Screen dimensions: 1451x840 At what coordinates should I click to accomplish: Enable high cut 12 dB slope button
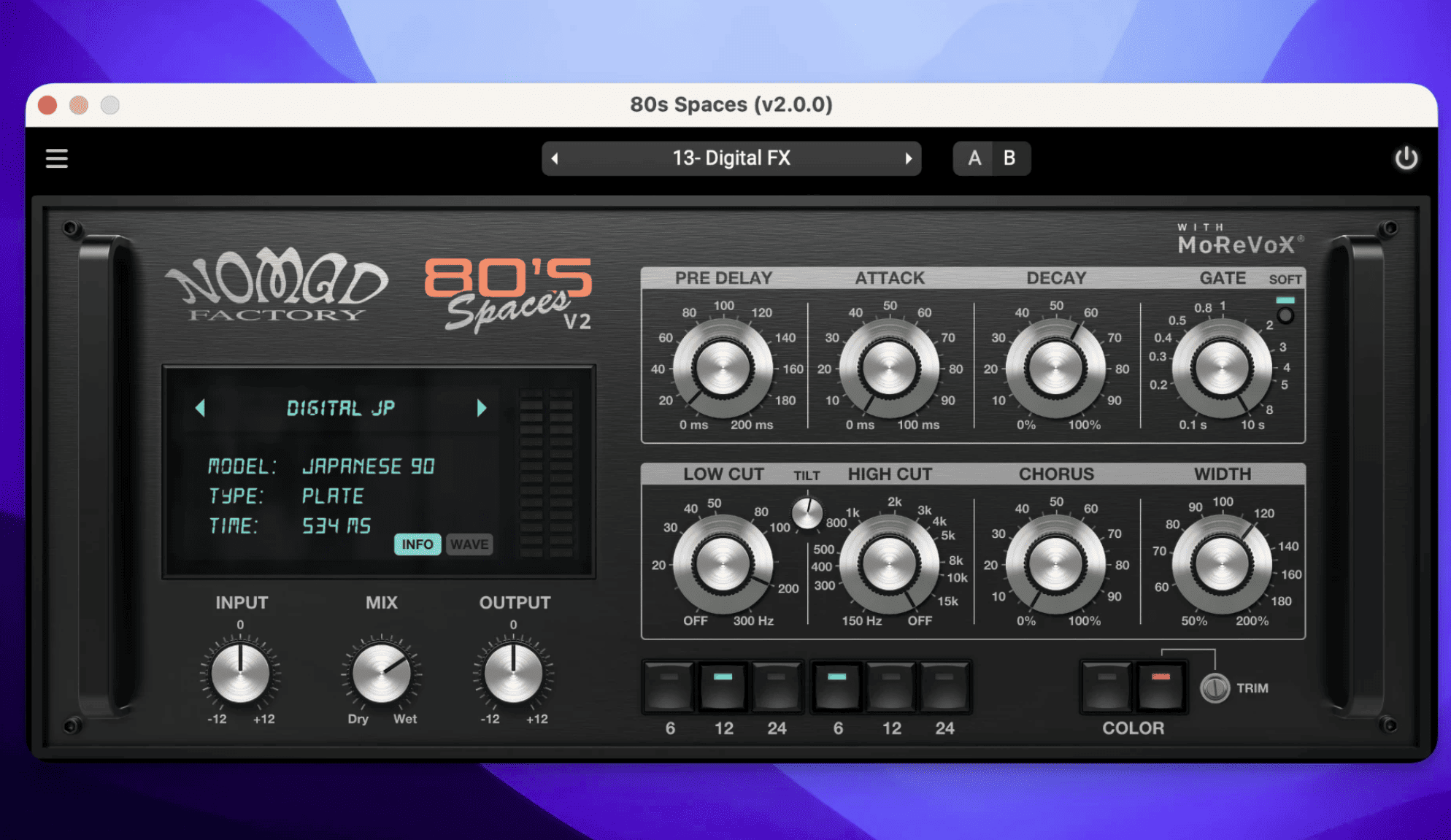(x=891, y=687)
